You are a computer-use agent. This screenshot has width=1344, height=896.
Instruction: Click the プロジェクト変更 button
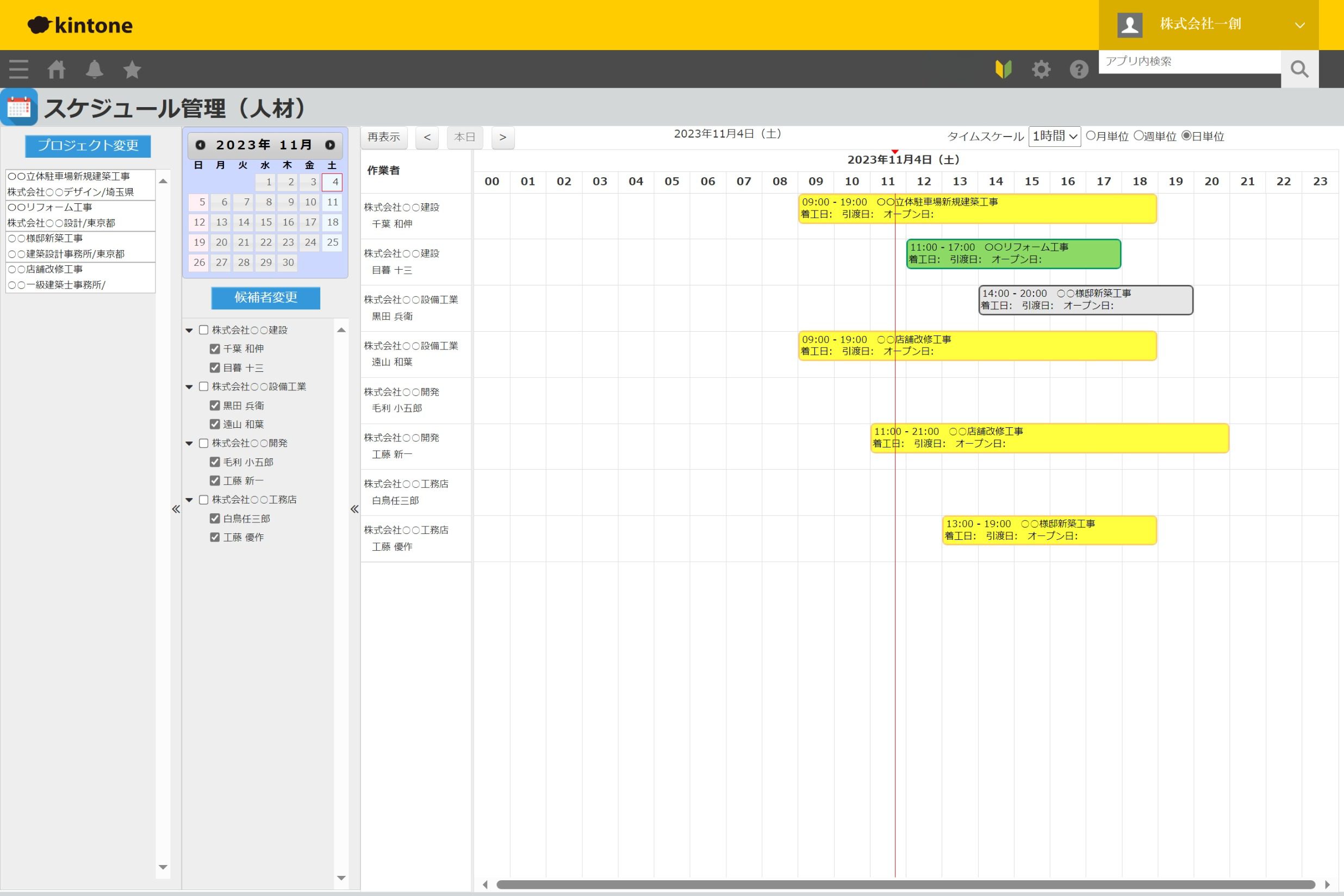(88, 146)
